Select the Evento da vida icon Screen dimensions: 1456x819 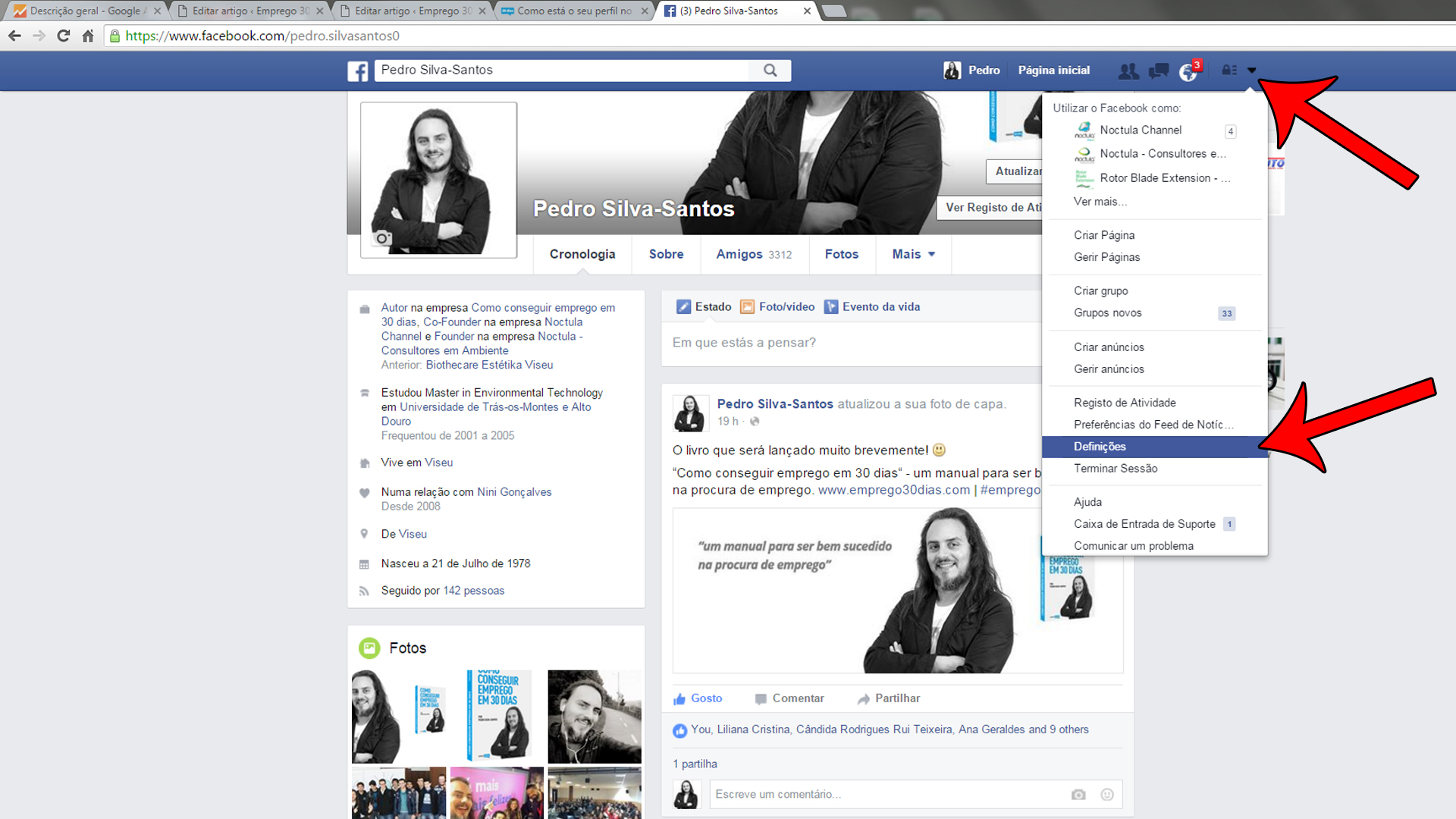coord(831,306)
